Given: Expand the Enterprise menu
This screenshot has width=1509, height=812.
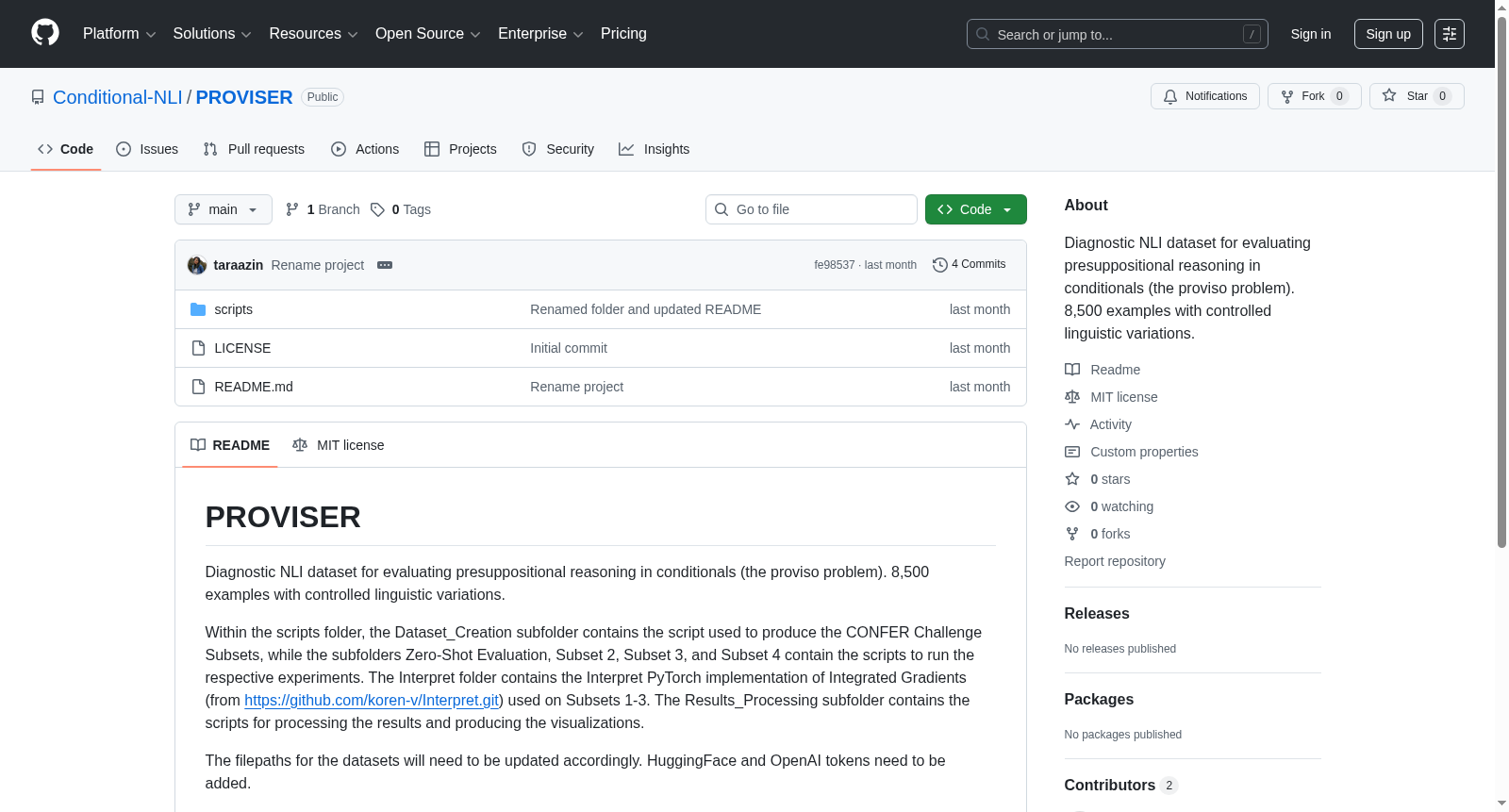Looking at the screenshot, I should [x=540, y=34].
